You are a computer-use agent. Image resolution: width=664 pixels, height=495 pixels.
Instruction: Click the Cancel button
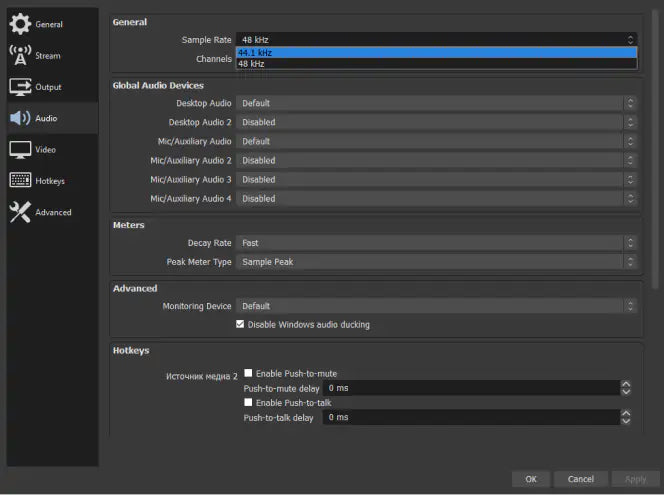point(581,479)
